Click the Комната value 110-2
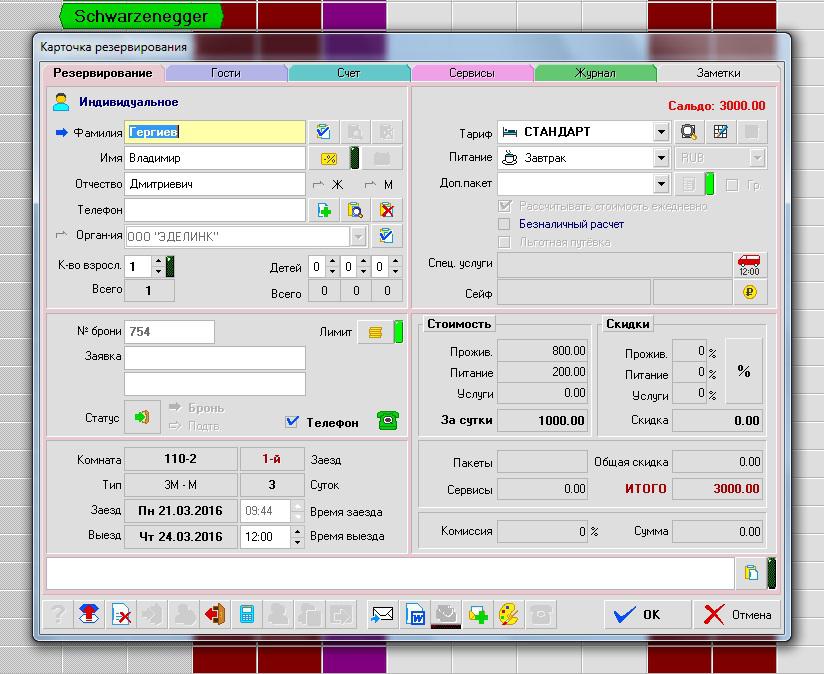Viewport: 824px width, 674px height. (x=181, y=459)
